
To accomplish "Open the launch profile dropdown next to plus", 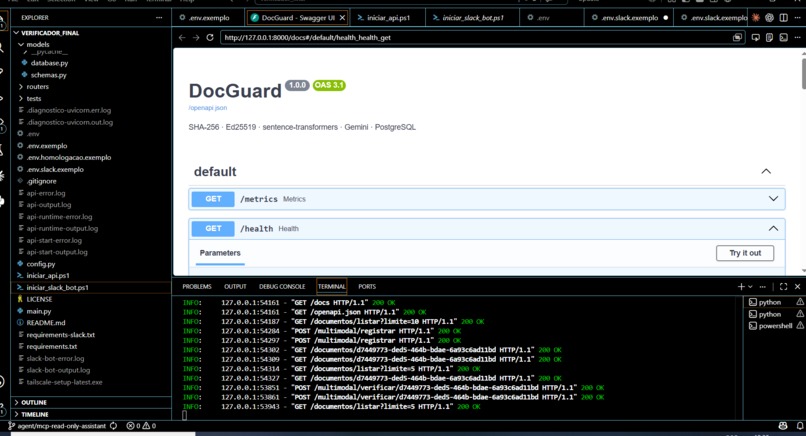I will coord(750,286).
